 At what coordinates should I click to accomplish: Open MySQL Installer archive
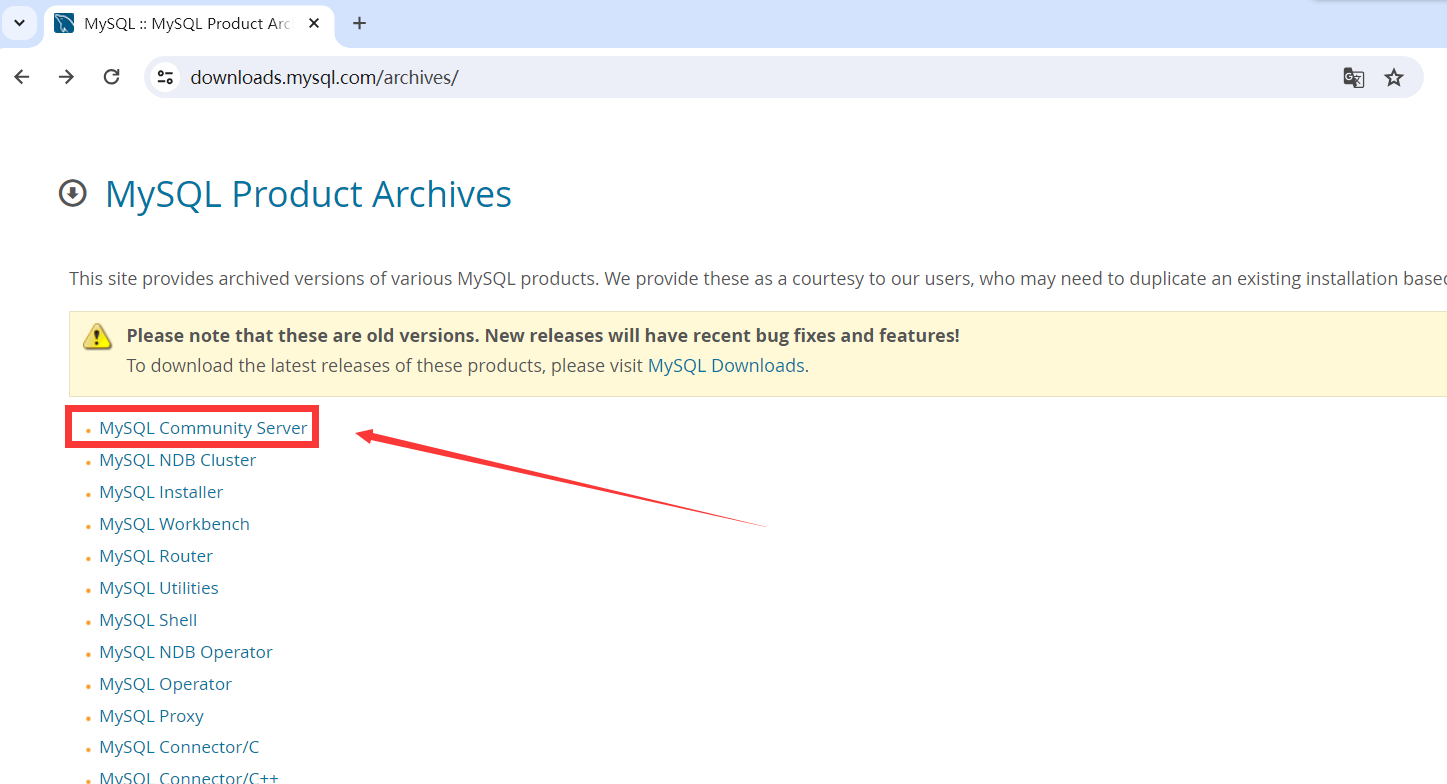(x=161, y=492)
